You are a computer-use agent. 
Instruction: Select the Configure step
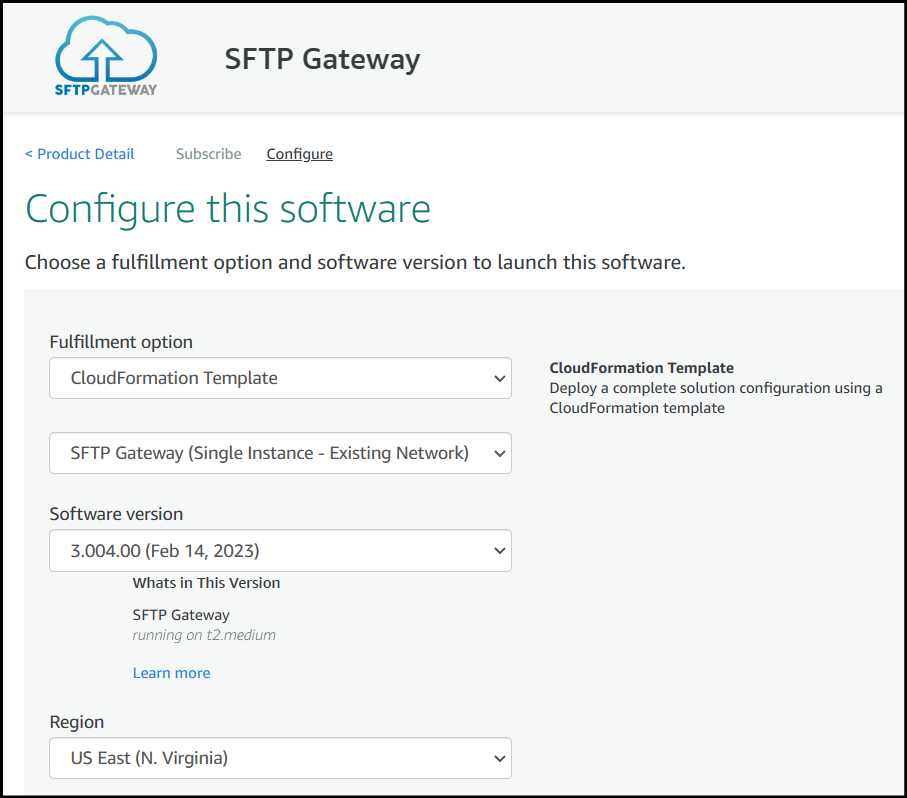point(299,154)
